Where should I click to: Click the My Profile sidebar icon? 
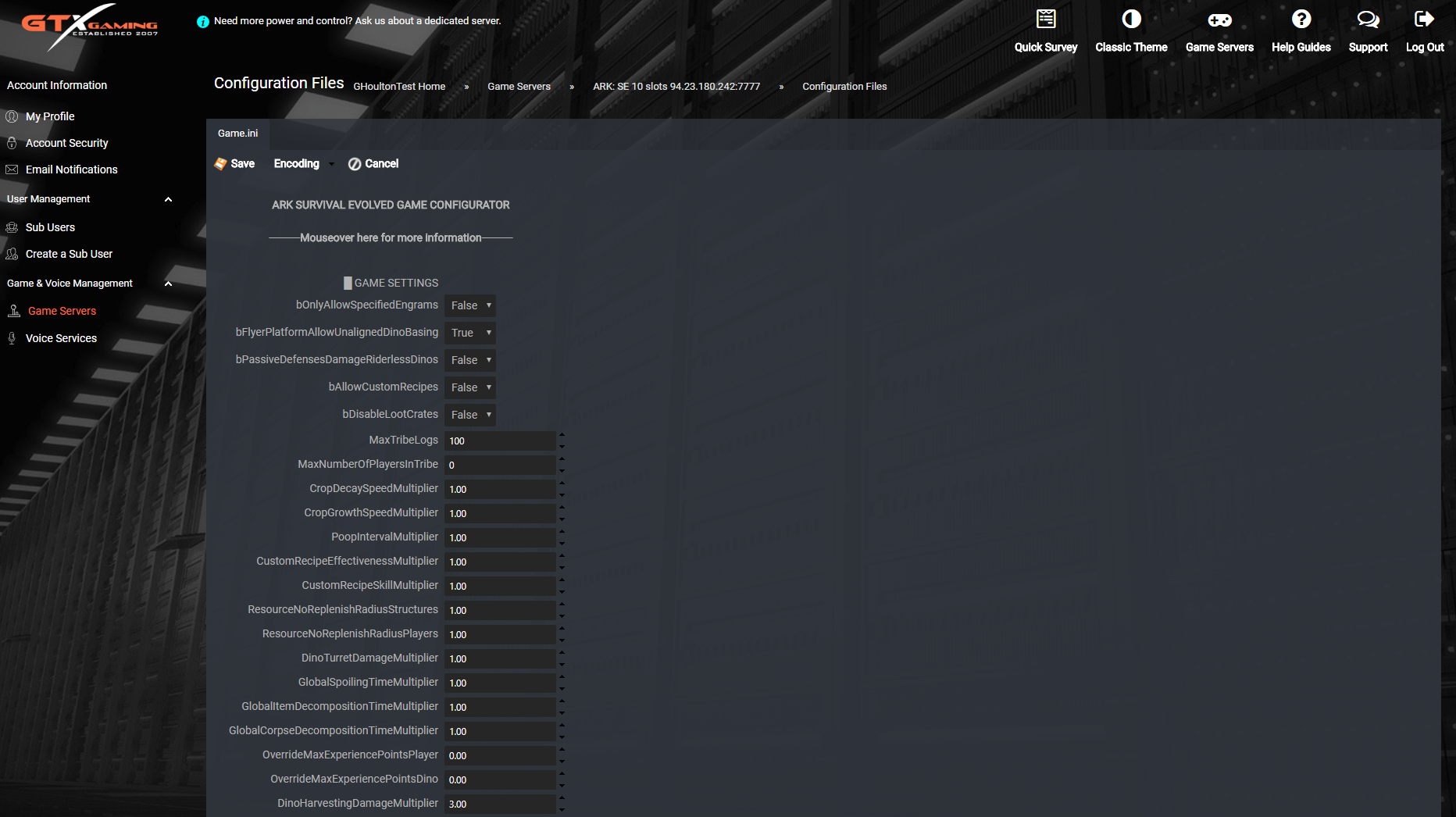pyautogui.click(x=12, y=116)
